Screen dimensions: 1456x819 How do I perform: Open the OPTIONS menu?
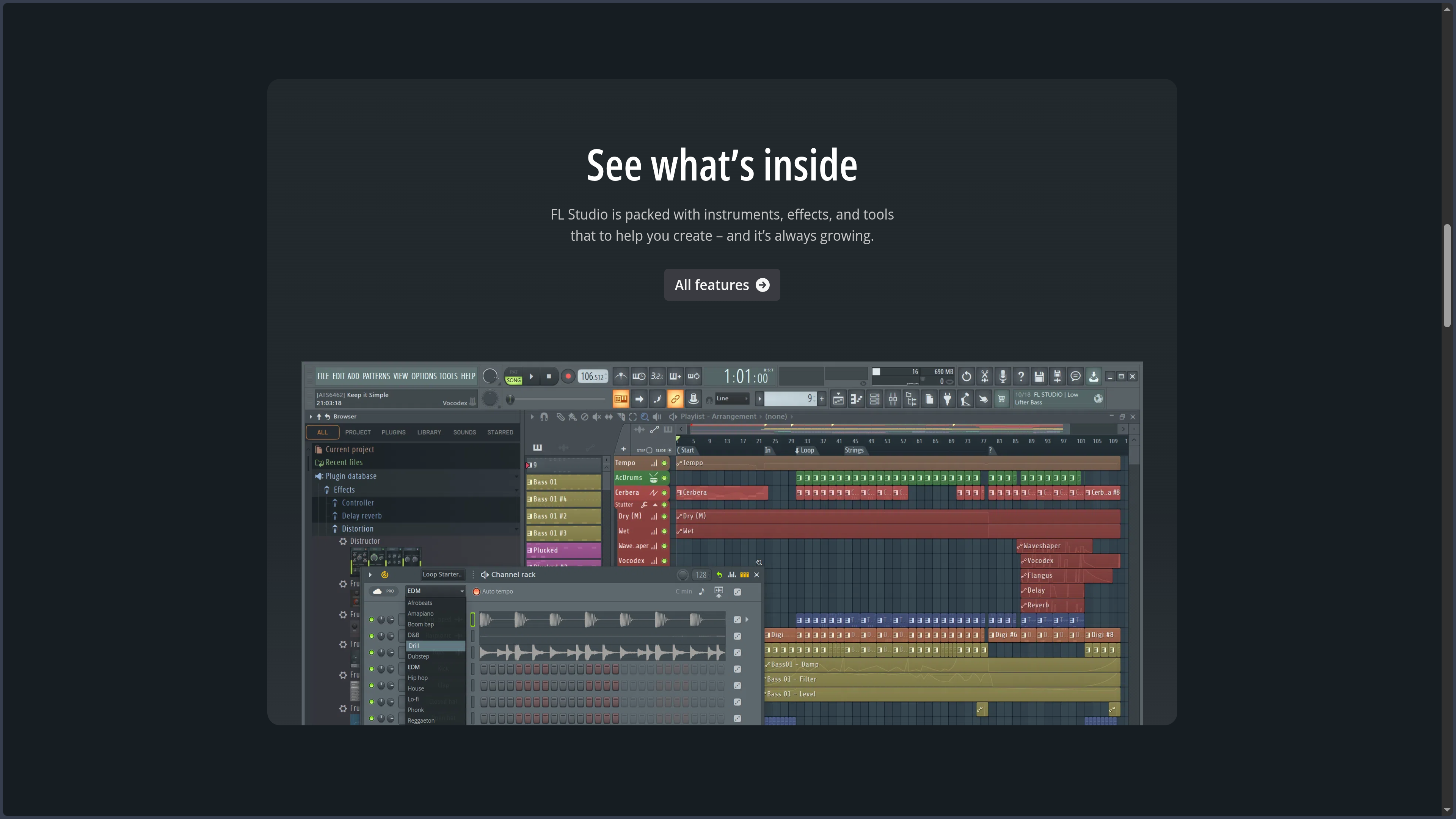click(x=424, y=377)
